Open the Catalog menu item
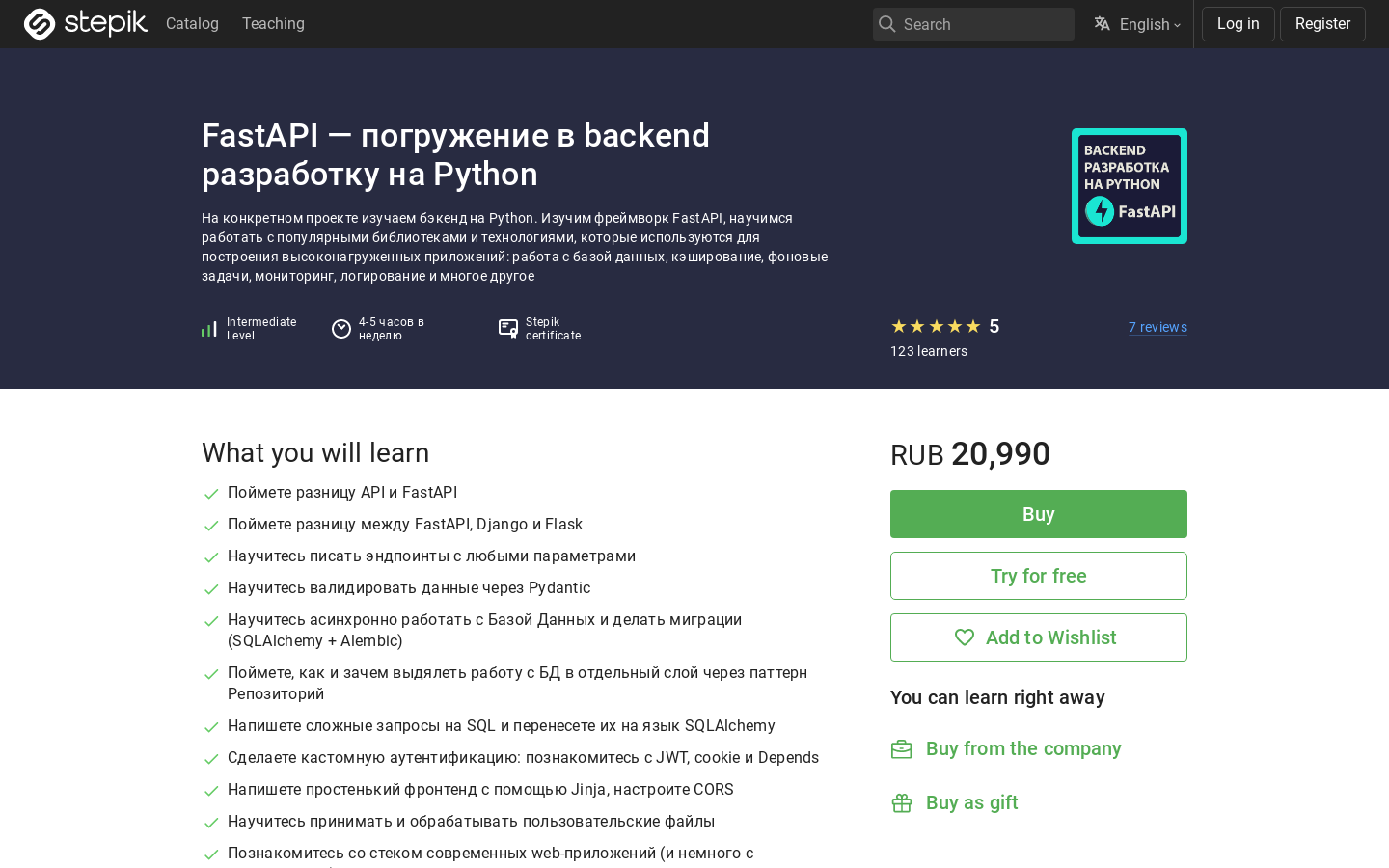This screenshot has width=1389, height=868. [192, 23]
